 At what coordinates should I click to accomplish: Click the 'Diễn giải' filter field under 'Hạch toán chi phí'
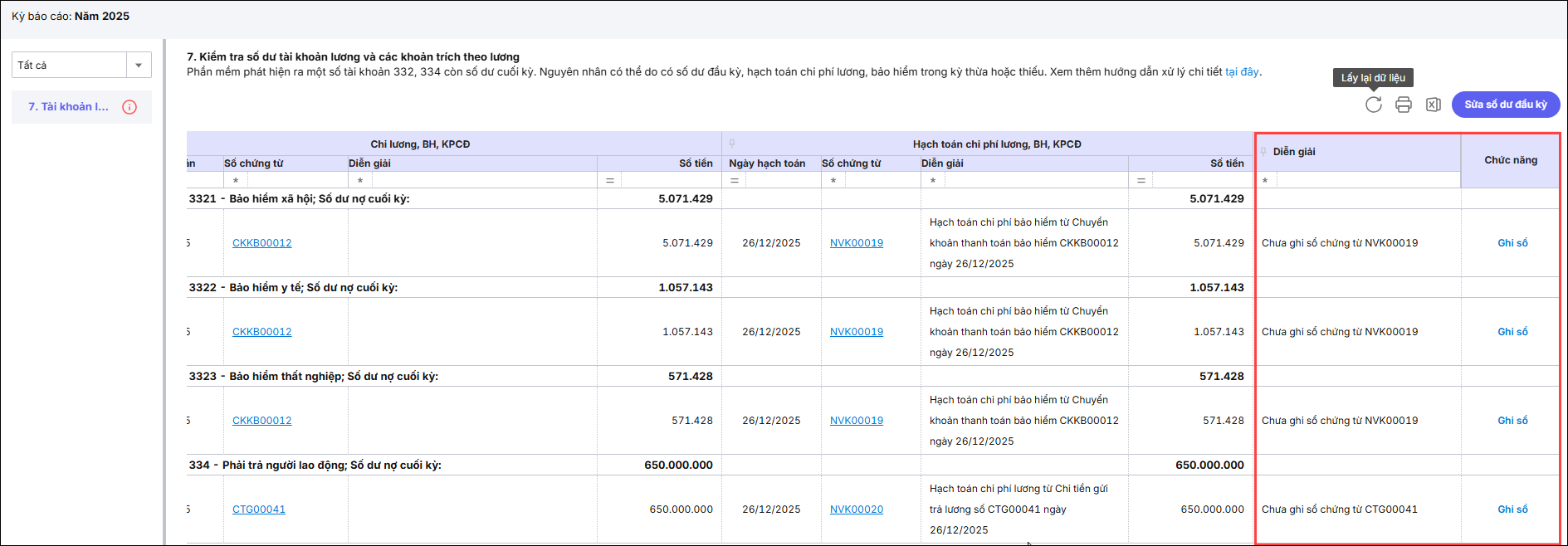tap(1035, 180)
